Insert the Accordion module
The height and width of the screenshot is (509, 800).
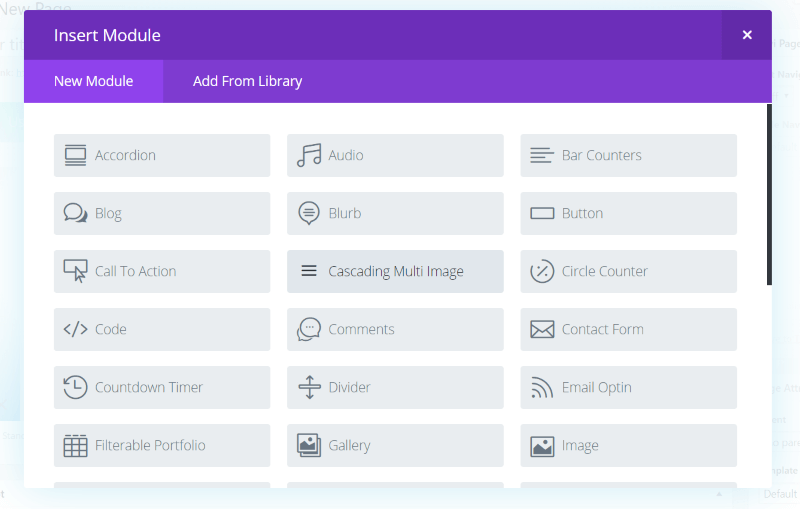coord(162,156)
